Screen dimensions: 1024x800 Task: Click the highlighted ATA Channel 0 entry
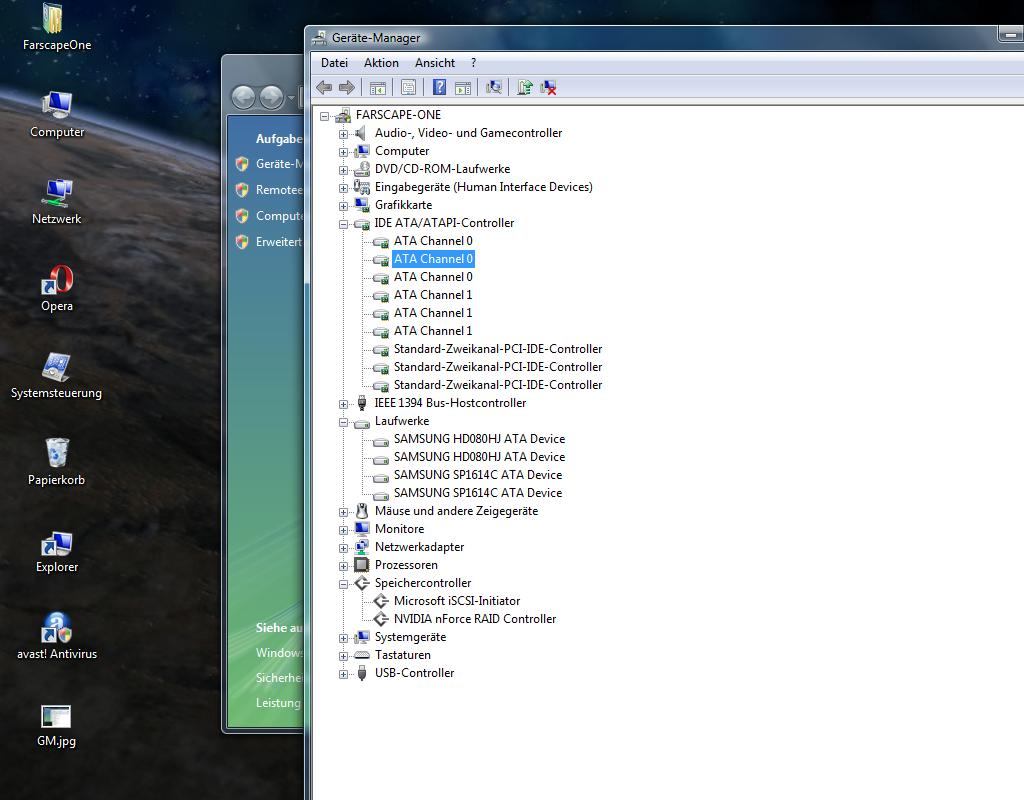(x=433, y=259)
